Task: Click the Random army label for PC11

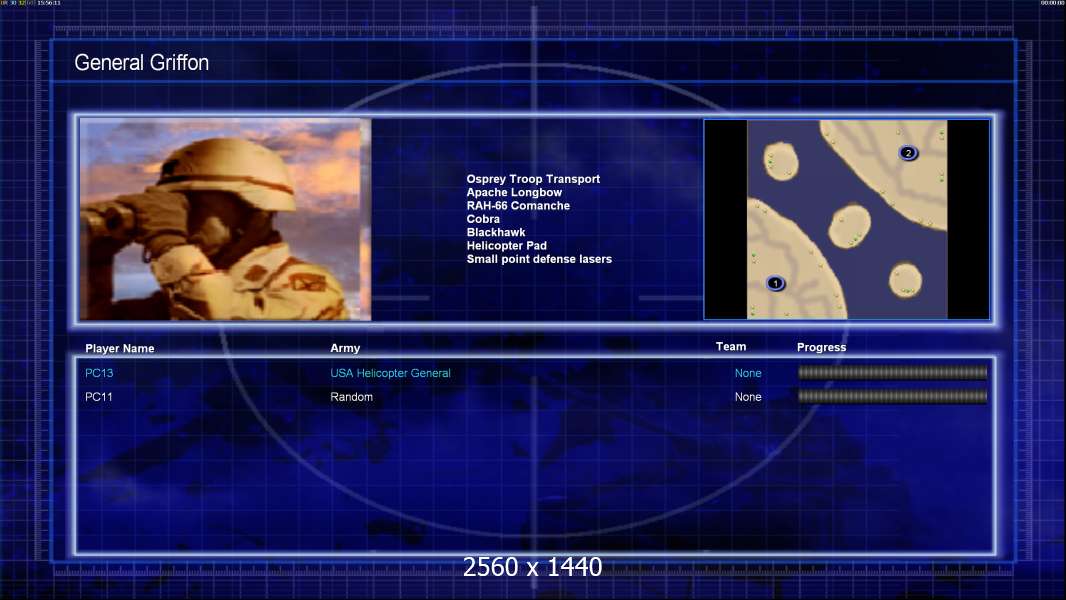Action: coord(351,397)
